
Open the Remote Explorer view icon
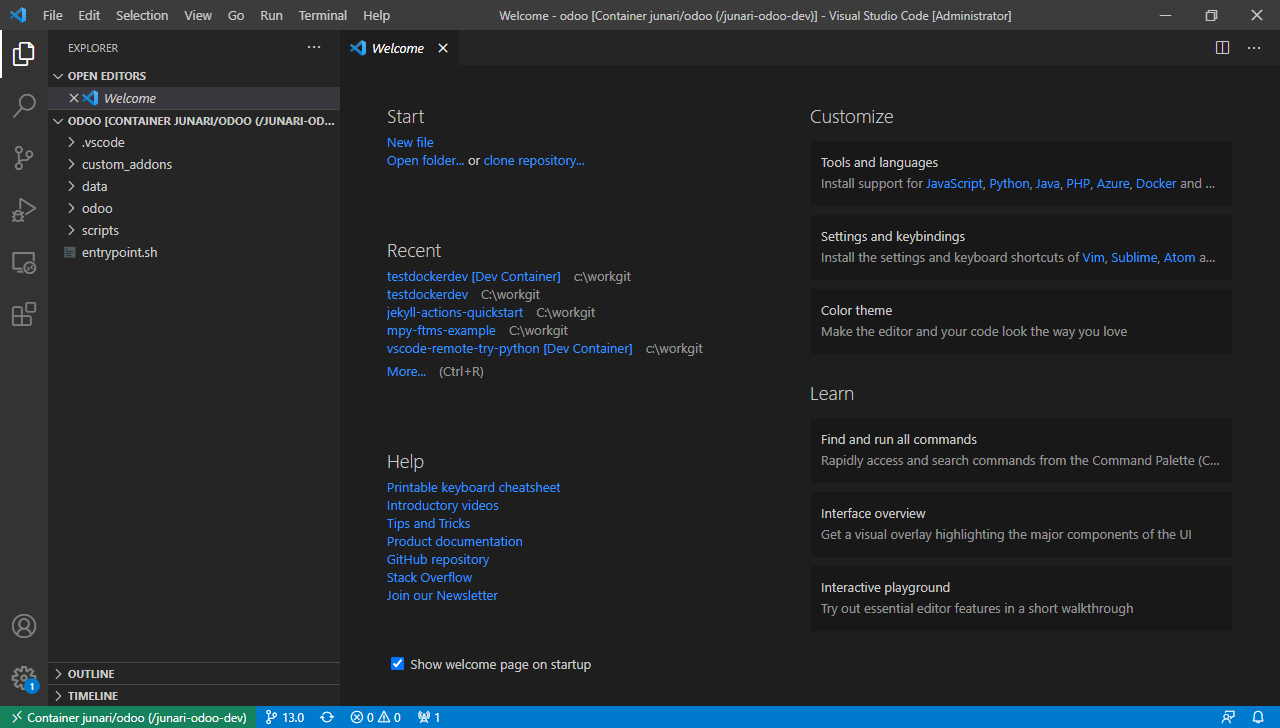pyautogui.click(x=24, y=263)
